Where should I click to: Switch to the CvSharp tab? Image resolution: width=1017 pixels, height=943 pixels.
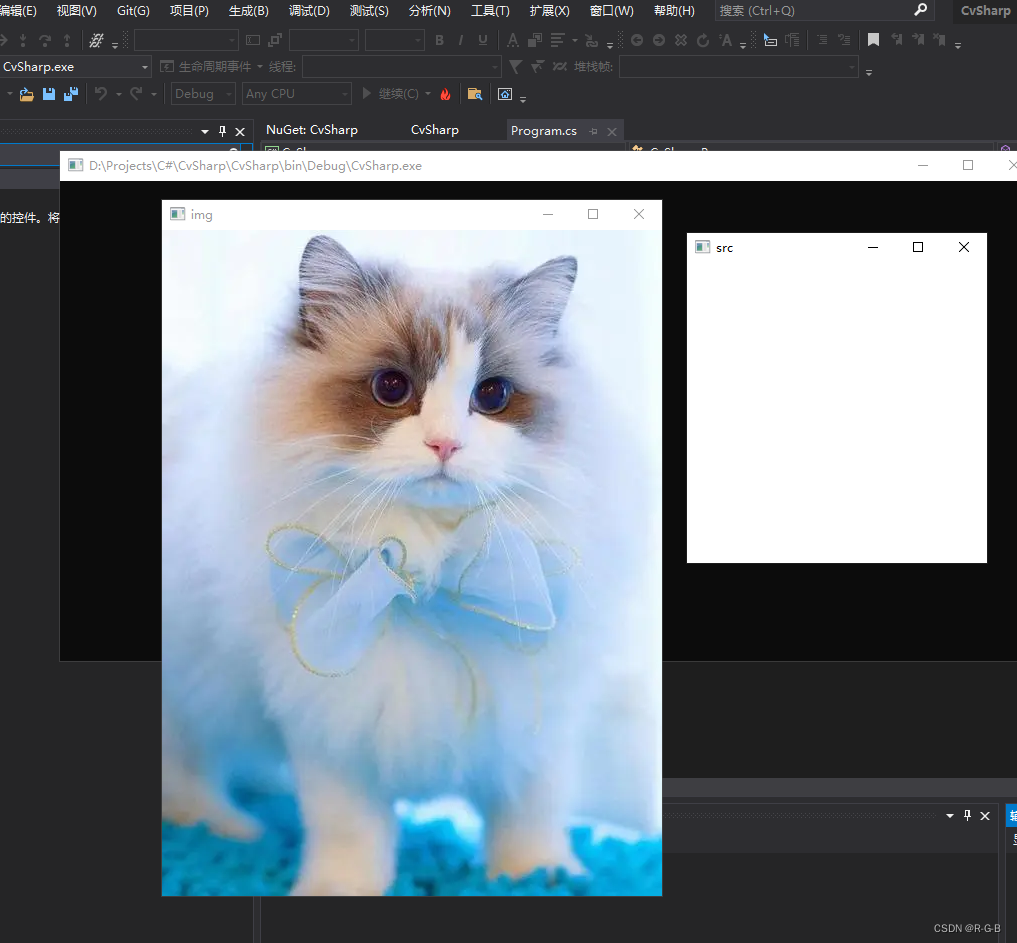[x=435, y=130]
